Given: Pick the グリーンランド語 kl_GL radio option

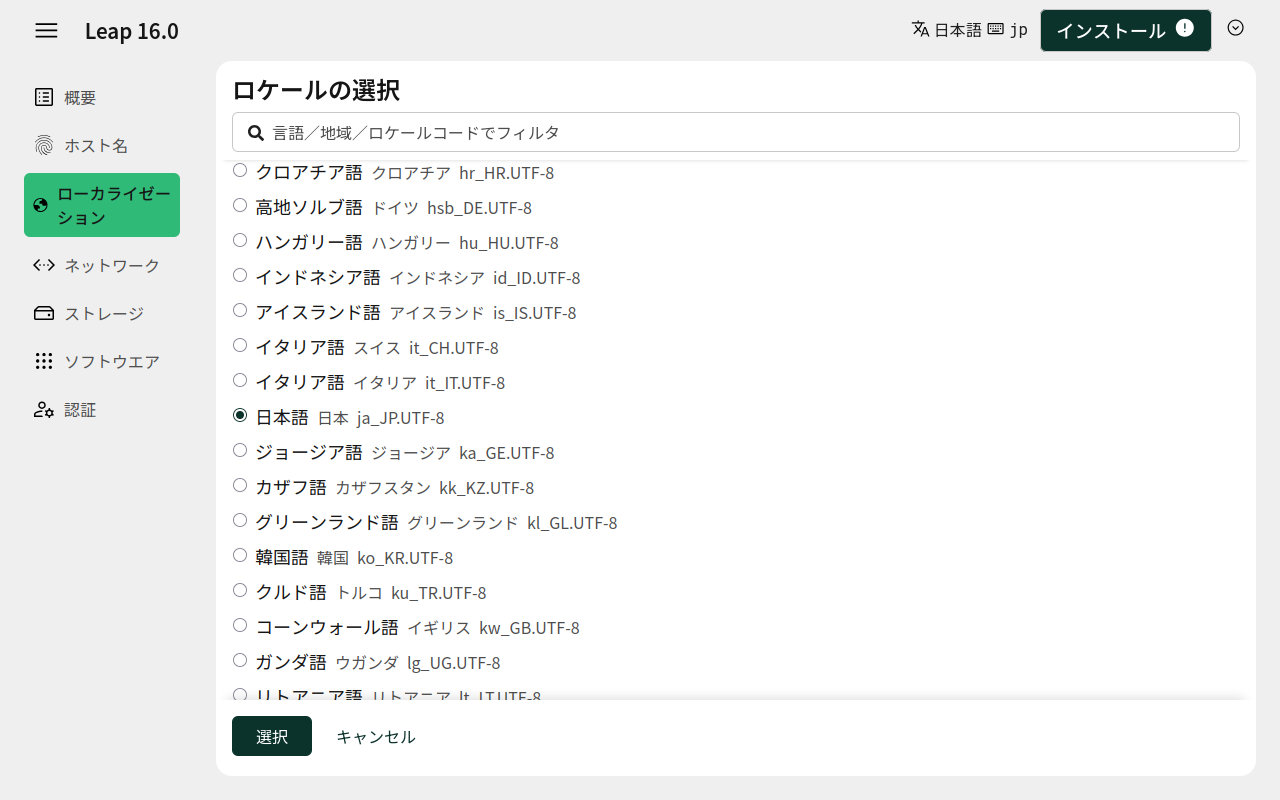Looking at the screenshot, I should [x=240, y=520].
